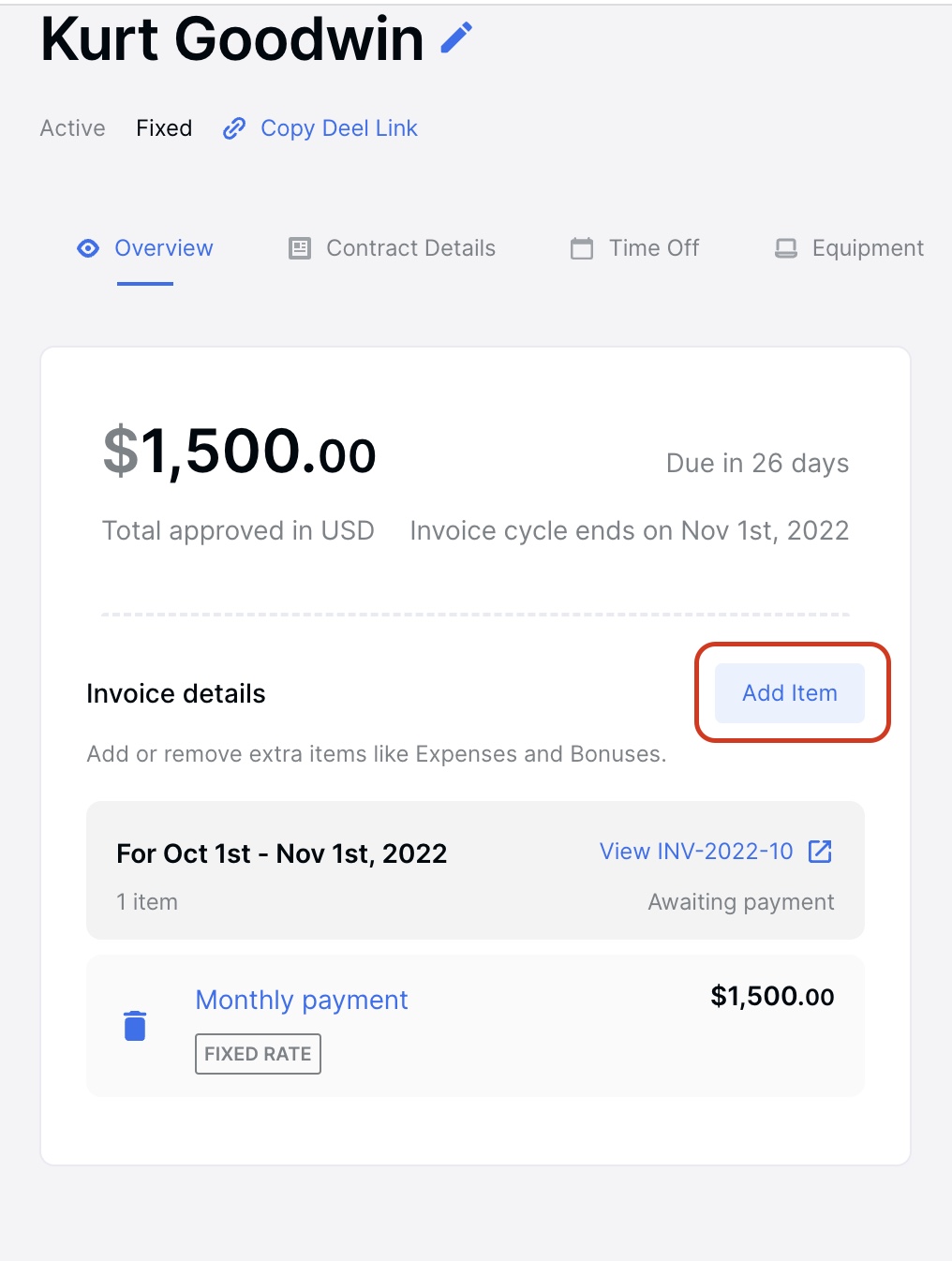This screenshot has height=1261, width=952.
Task: Click the link icon beside Copy Deel Link
Action: click(233, 128)
